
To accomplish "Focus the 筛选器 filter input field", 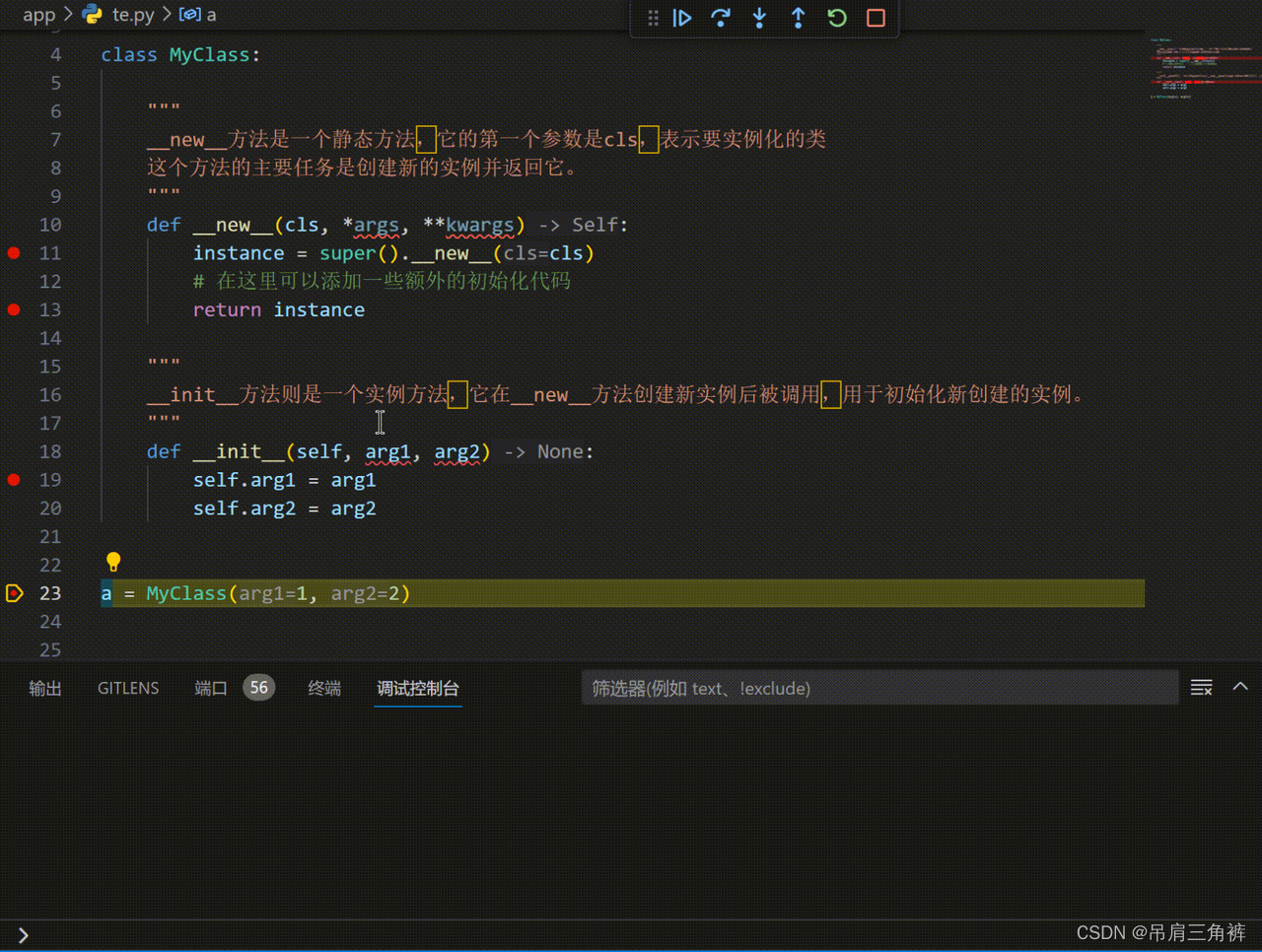I will click(x=879, y=688).
